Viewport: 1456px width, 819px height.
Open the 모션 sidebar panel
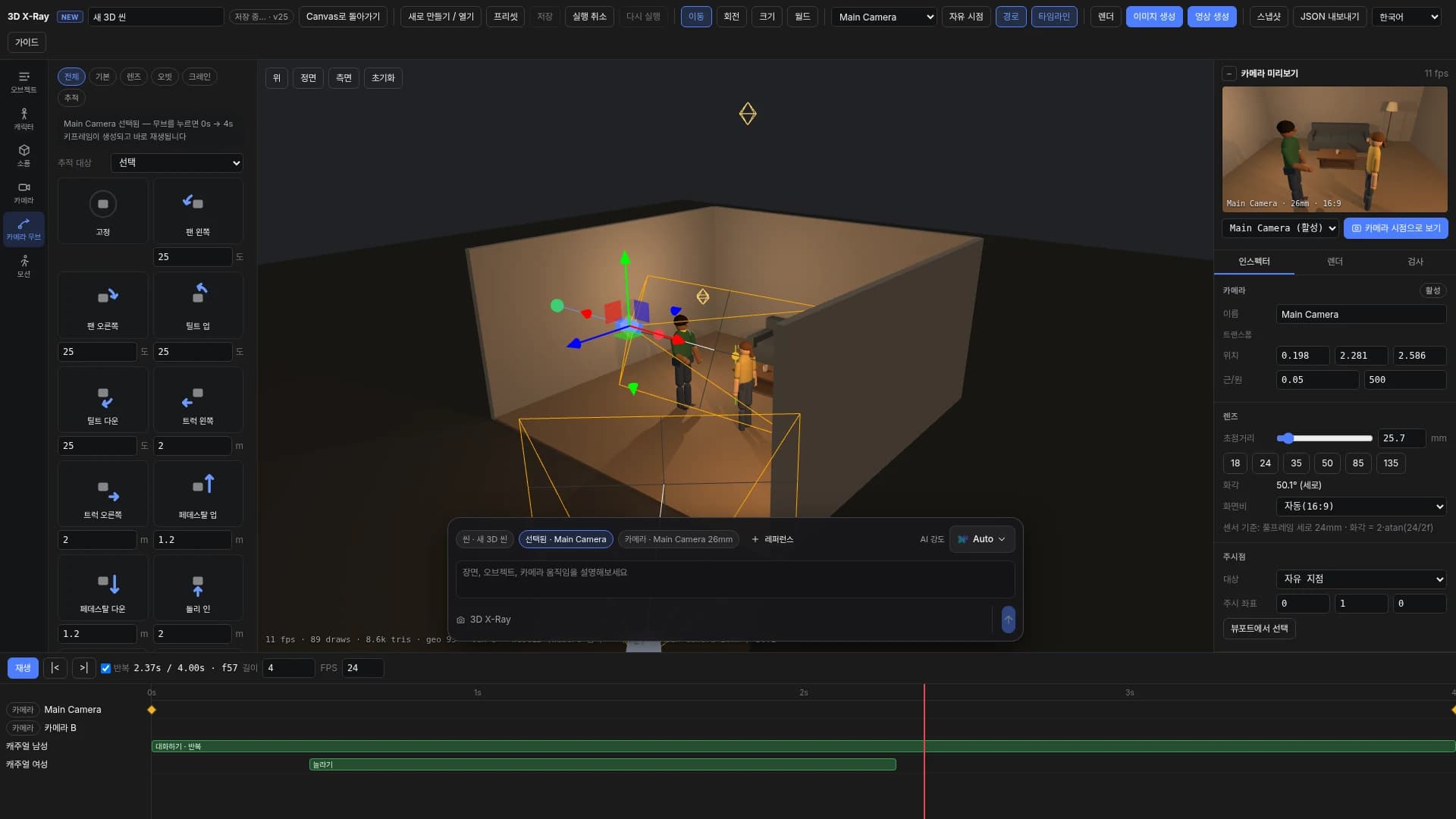pos(24,266)
